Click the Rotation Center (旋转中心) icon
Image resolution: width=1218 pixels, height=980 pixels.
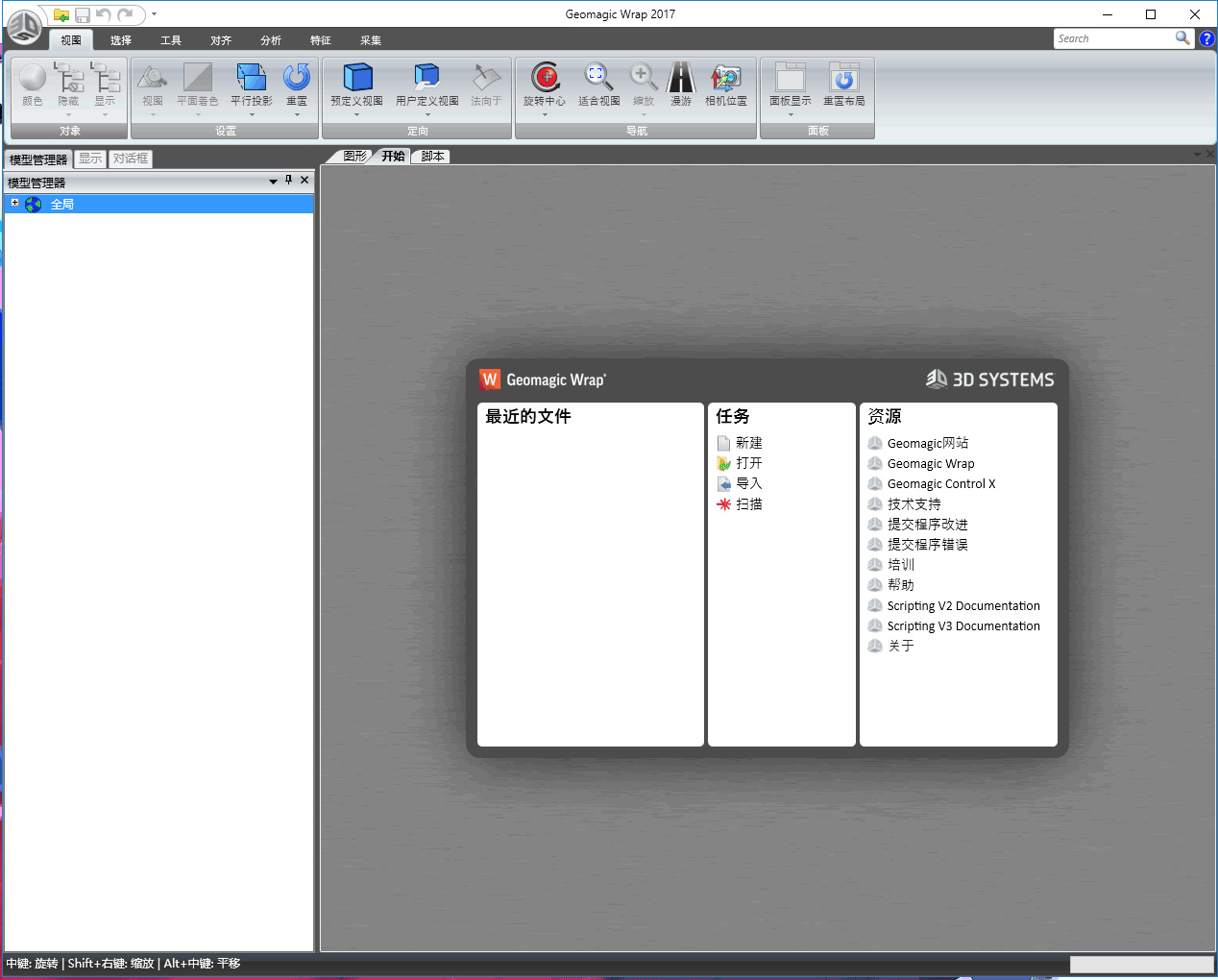545,78
